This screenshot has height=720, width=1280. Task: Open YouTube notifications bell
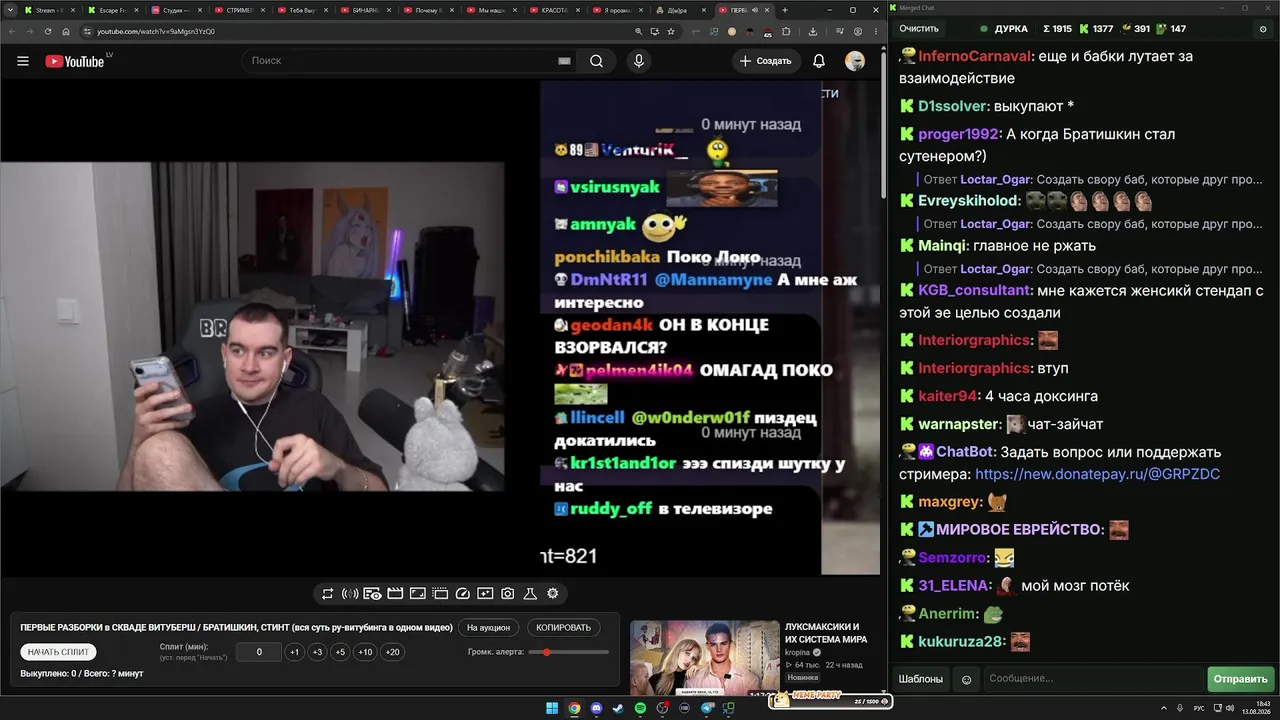[x=819, y=61]
